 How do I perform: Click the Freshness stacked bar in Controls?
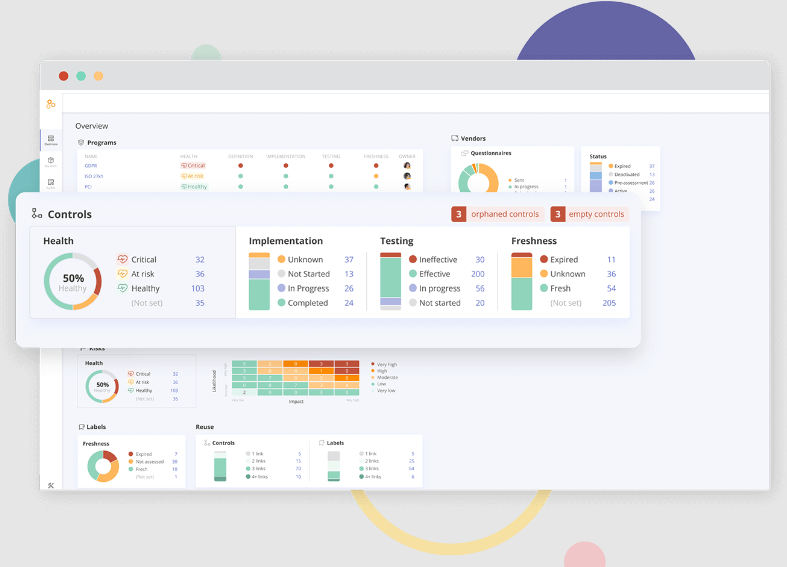521,281
